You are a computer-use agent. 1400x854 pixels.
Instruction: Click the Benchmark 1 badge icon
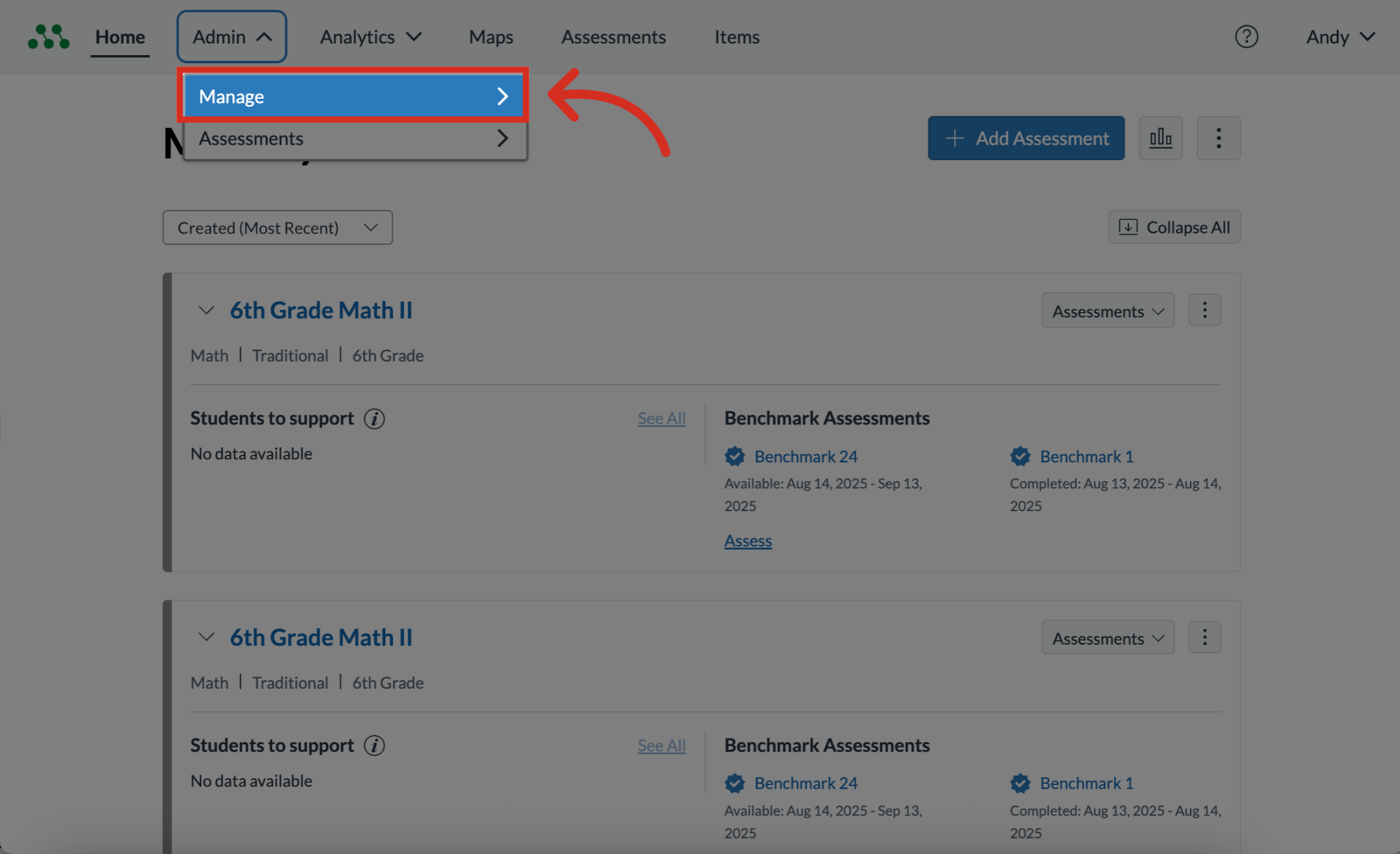1020,455
